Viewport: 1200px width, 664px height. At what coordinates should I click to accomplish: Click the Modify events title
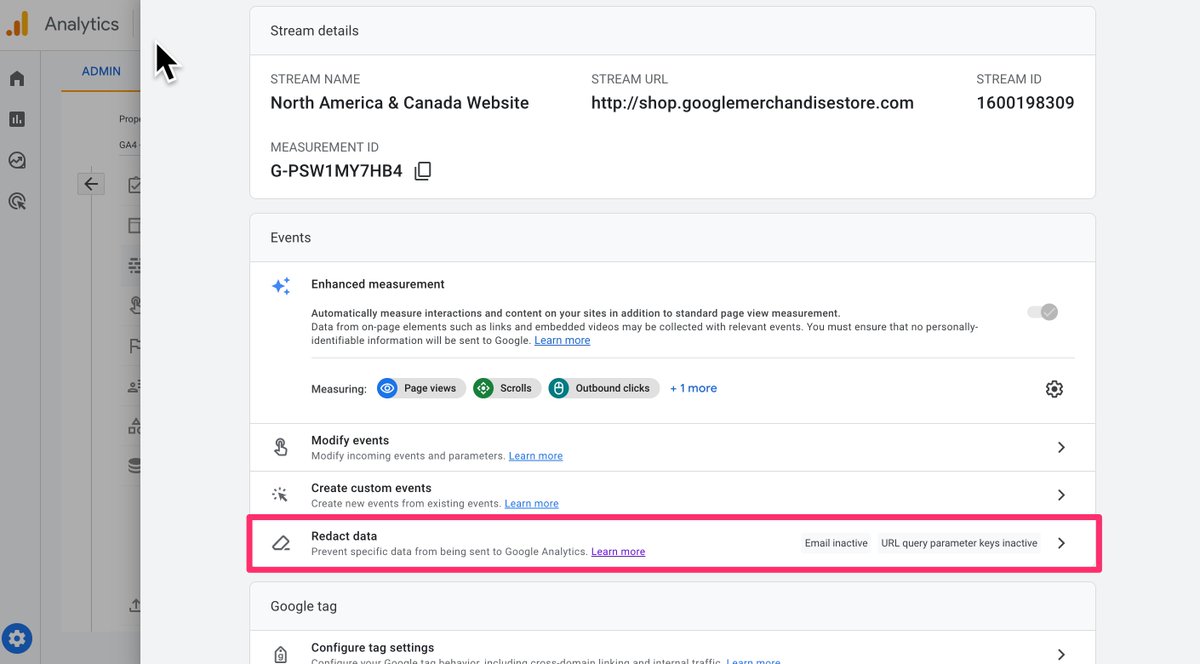pos(350,440)
